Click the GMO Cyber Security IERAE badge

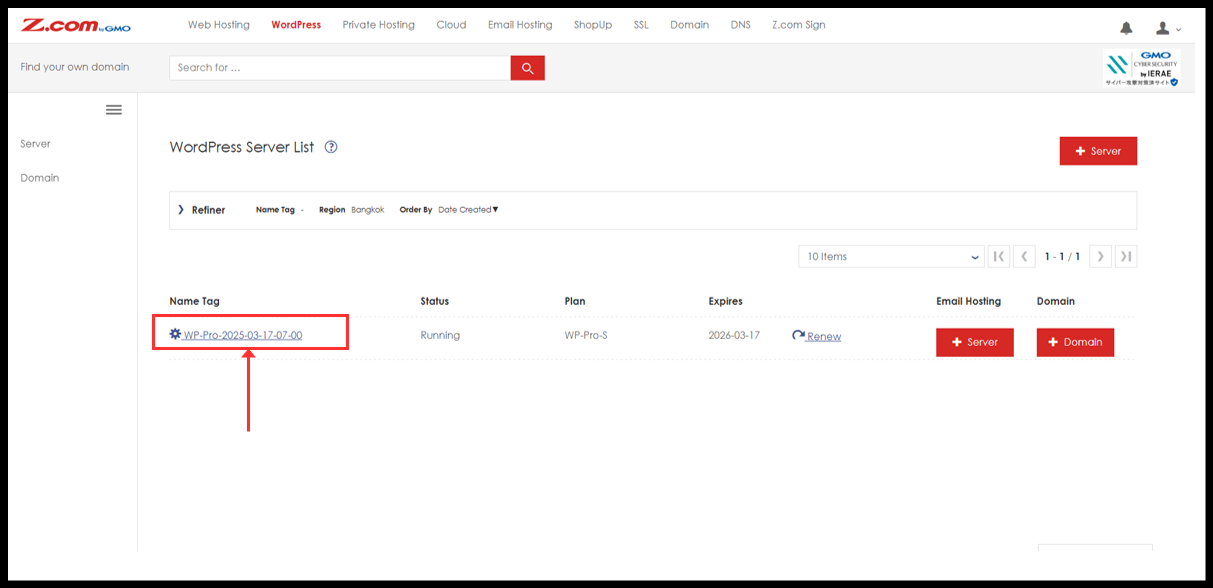click(x=1141, y=69)
